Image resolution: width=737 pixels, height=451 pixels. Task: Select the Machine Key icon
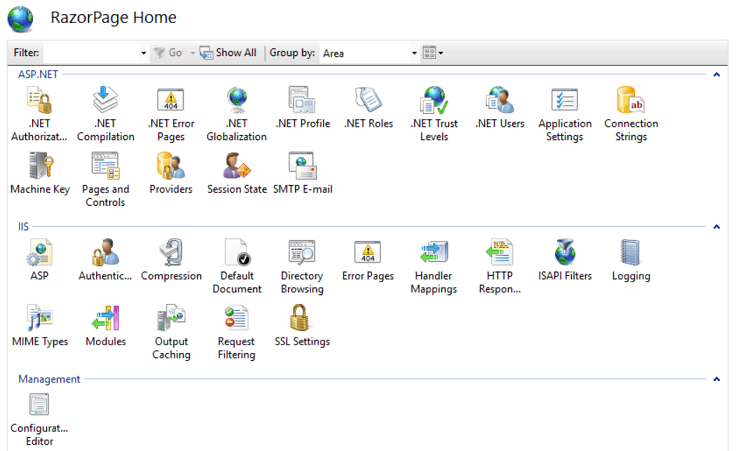pyautogui.click(x=39, y=167)
